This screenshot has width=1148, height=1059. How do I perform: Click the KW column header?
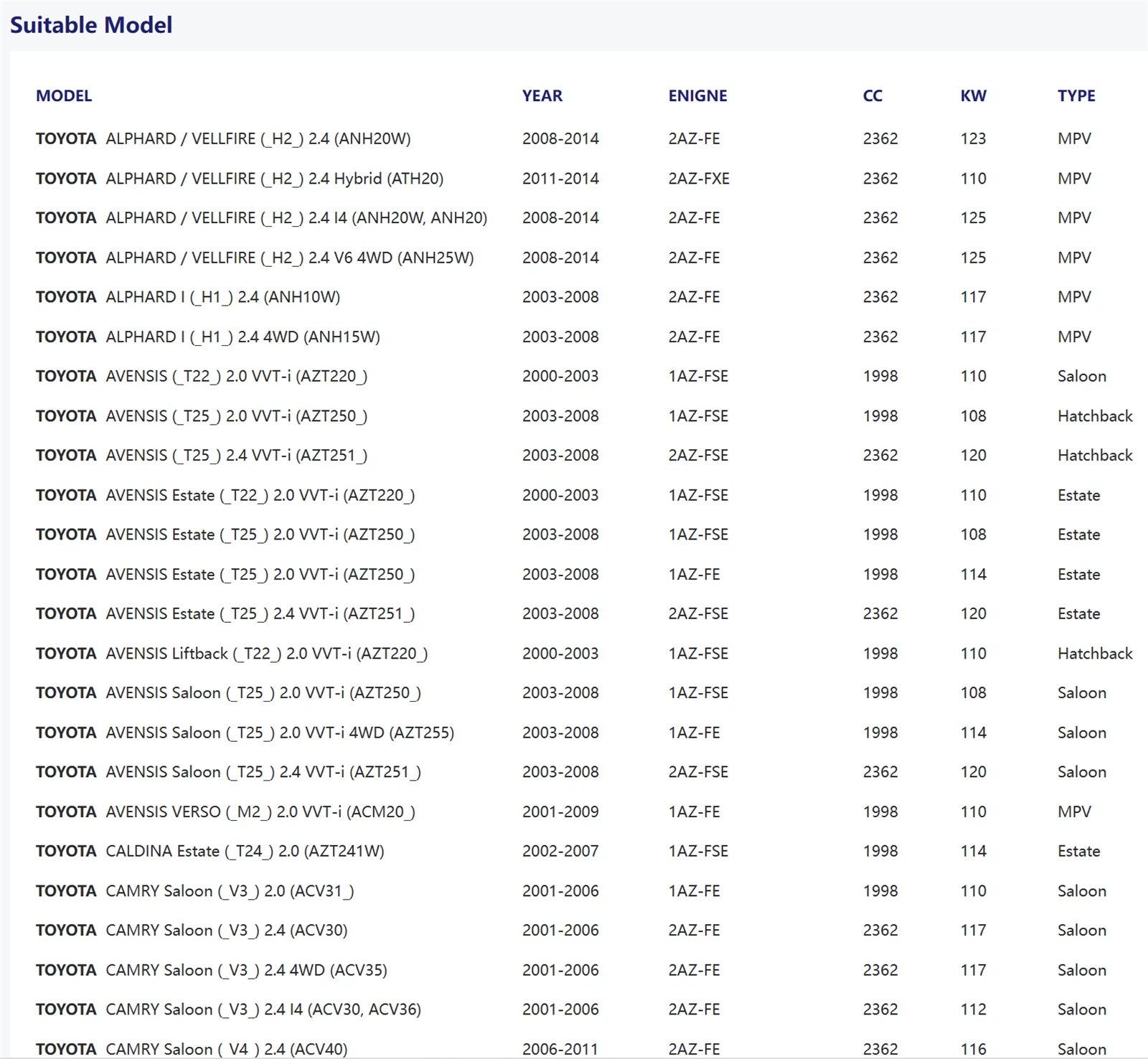click(974, 95)
